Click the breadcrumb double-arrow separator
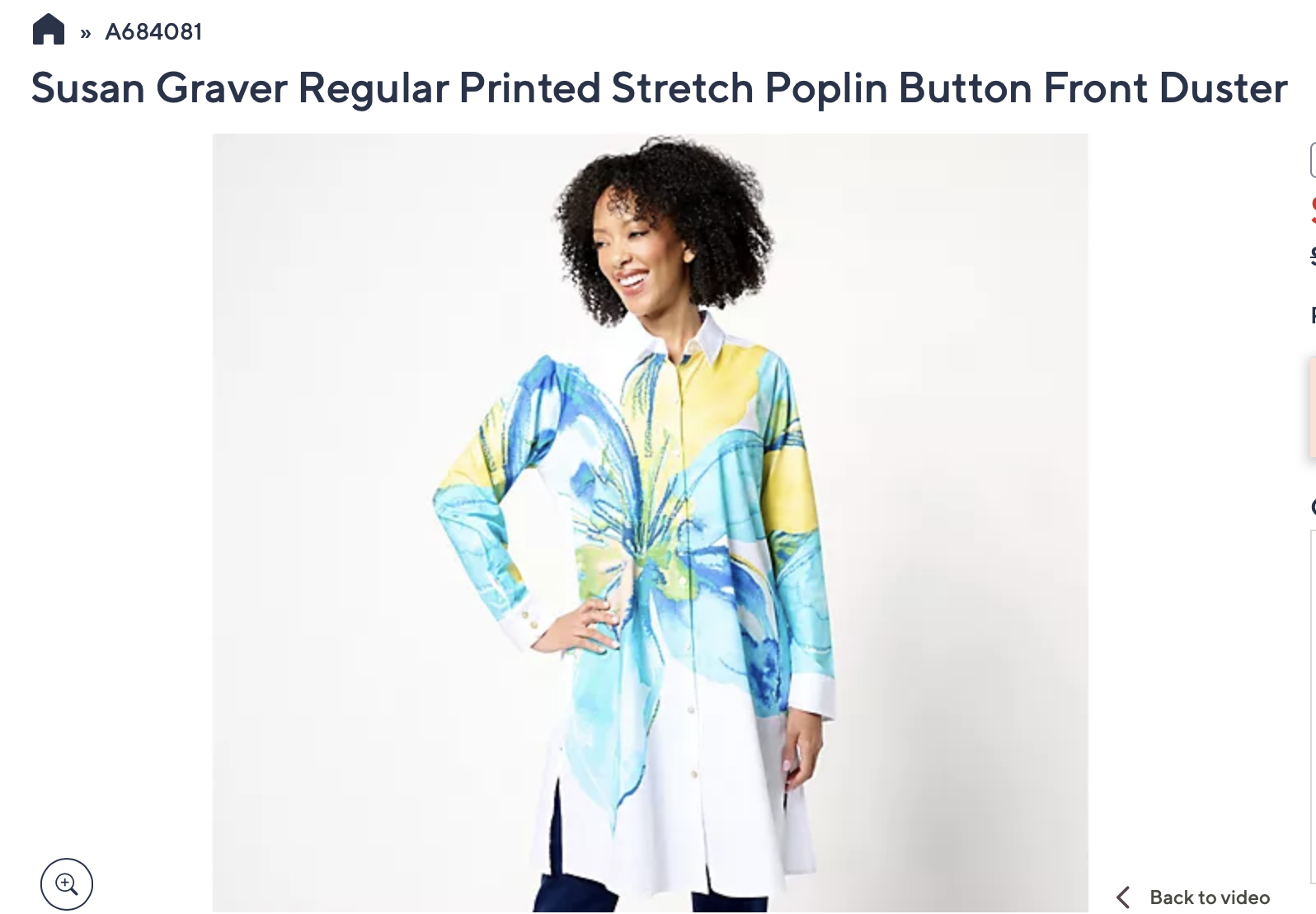 (x=86, y=33)
